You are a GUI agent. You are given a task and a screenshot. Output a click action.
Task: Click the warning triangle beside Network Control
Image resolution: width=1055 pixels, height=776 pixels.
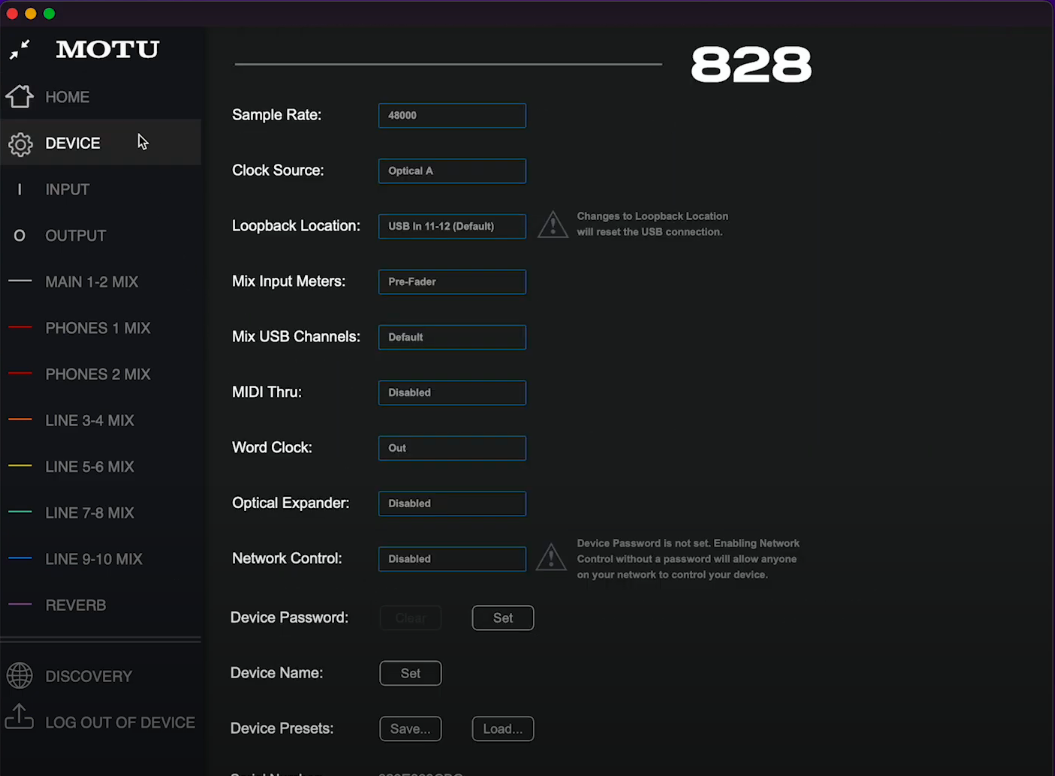click(x=551, y=557)
